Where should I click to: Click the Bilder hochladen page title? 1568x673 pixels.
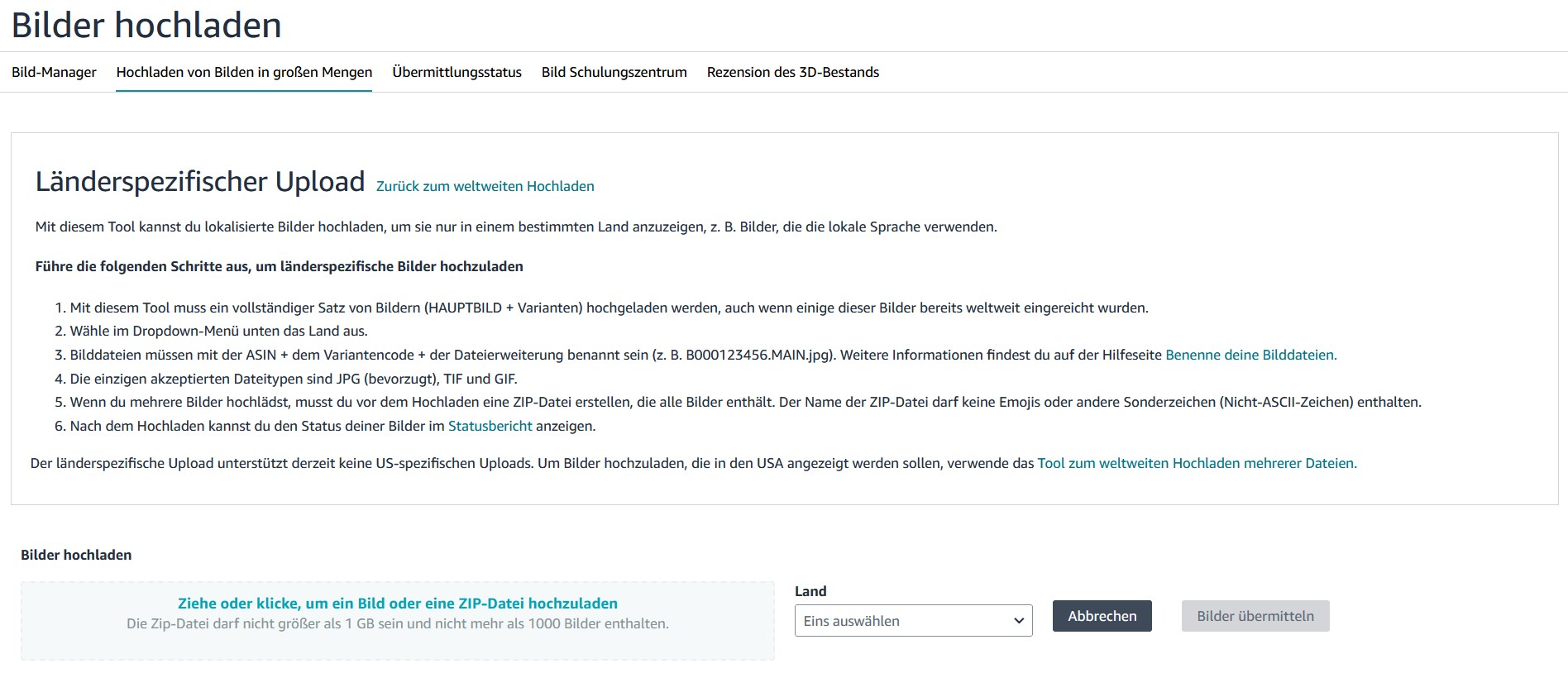146,25
